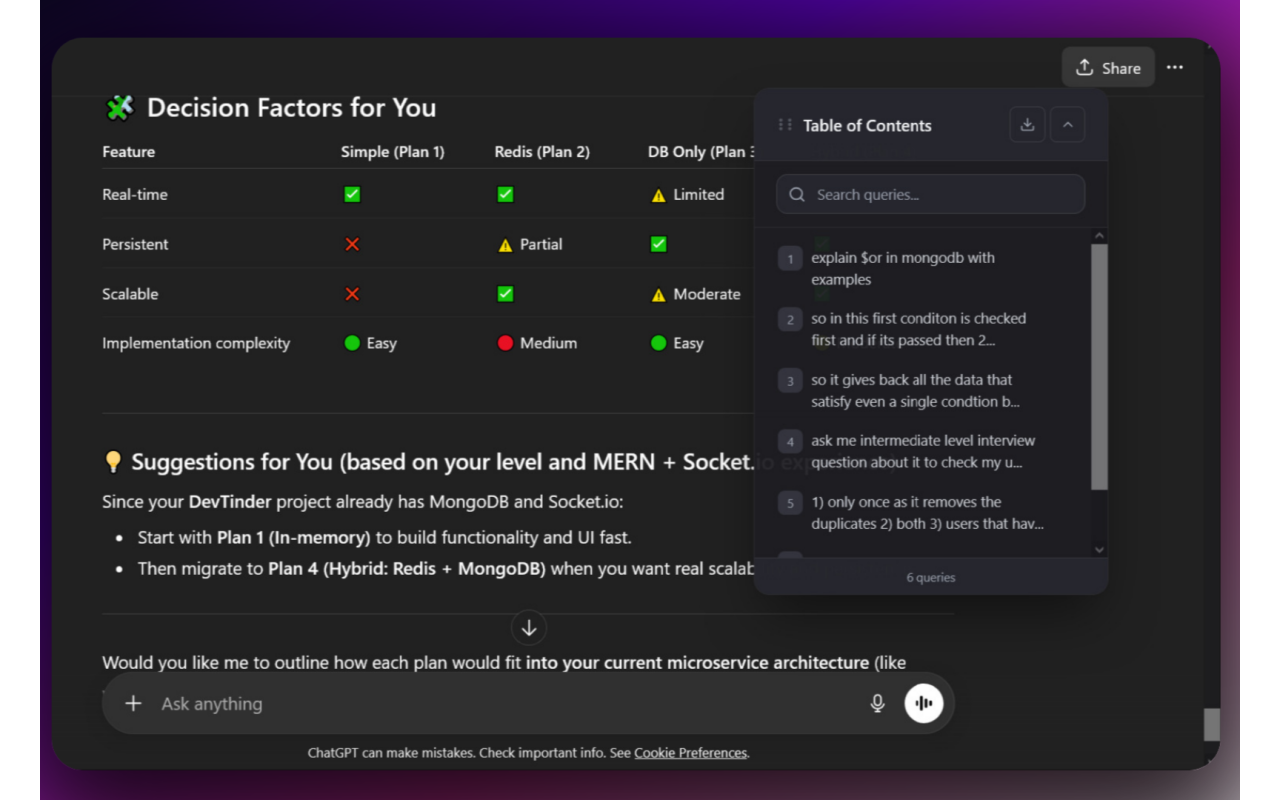Jump to query 3 about data returned
Screen dimensions: 1280x800
point(911,391)
